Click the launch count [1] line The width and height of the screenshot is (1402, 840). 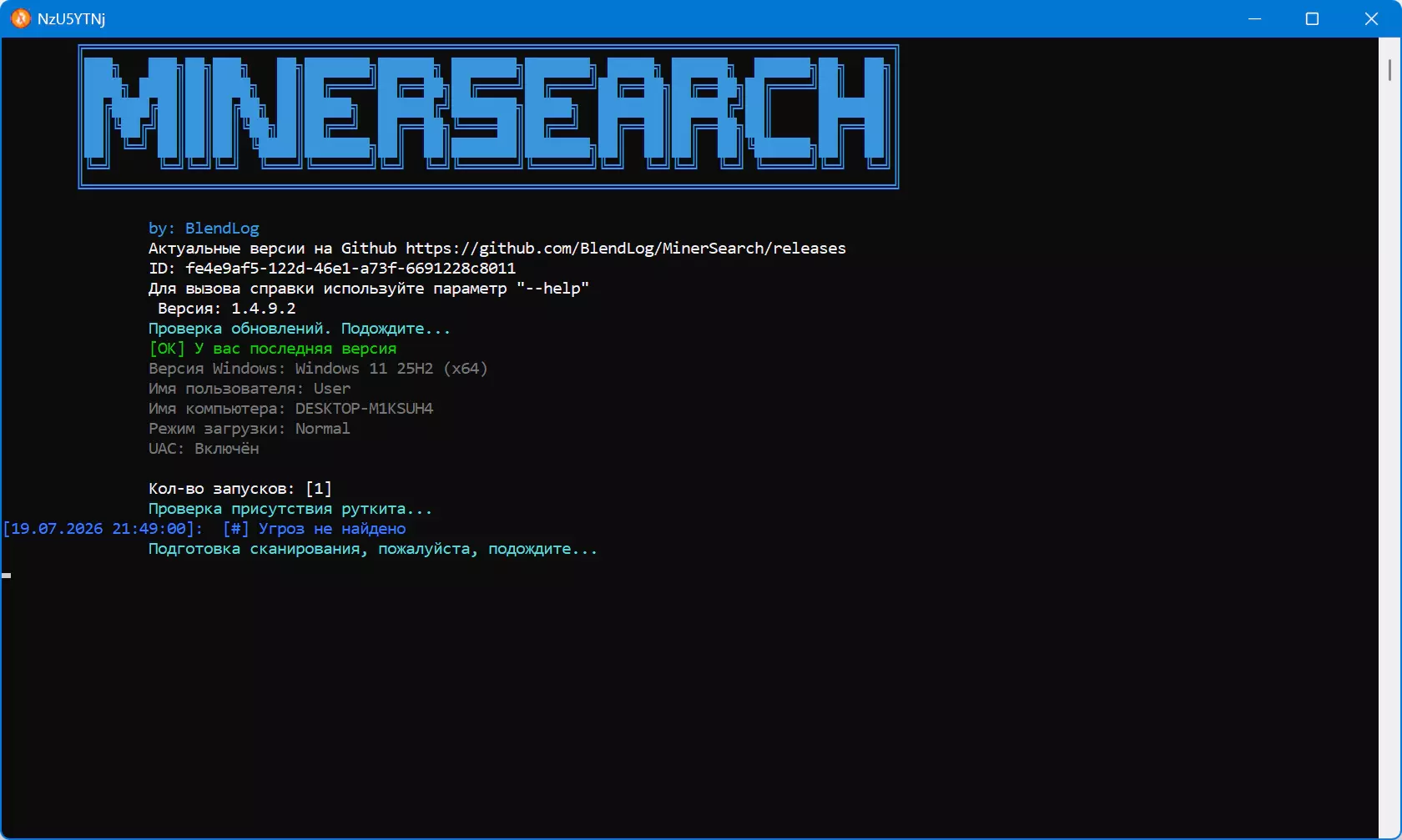[240, 489]
